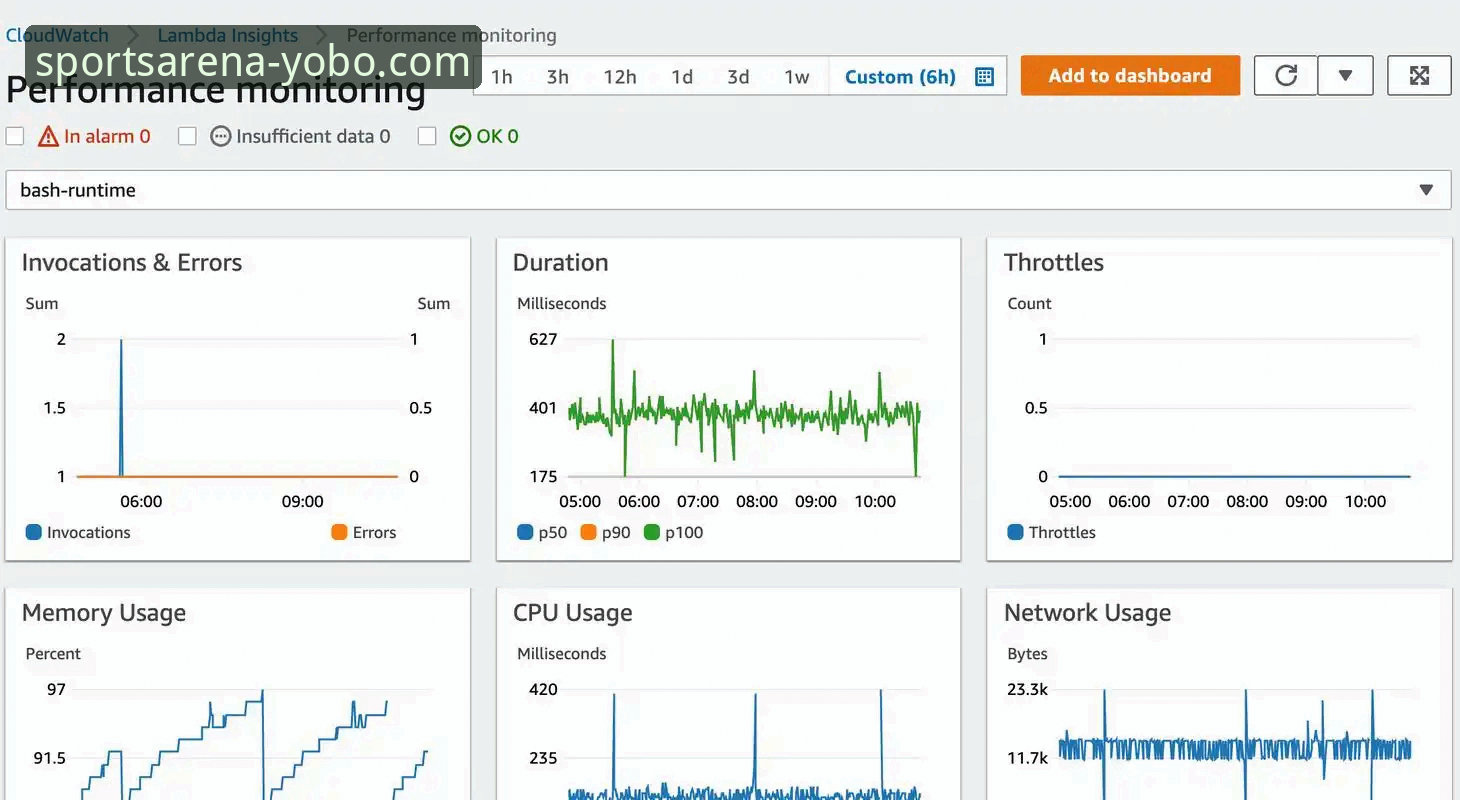Toggle the blue Invocations legend swatch

click(34, 533)
